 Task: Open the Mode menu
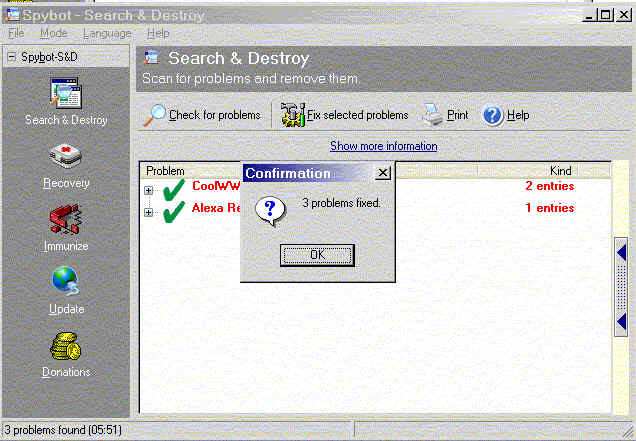[54, 33]
